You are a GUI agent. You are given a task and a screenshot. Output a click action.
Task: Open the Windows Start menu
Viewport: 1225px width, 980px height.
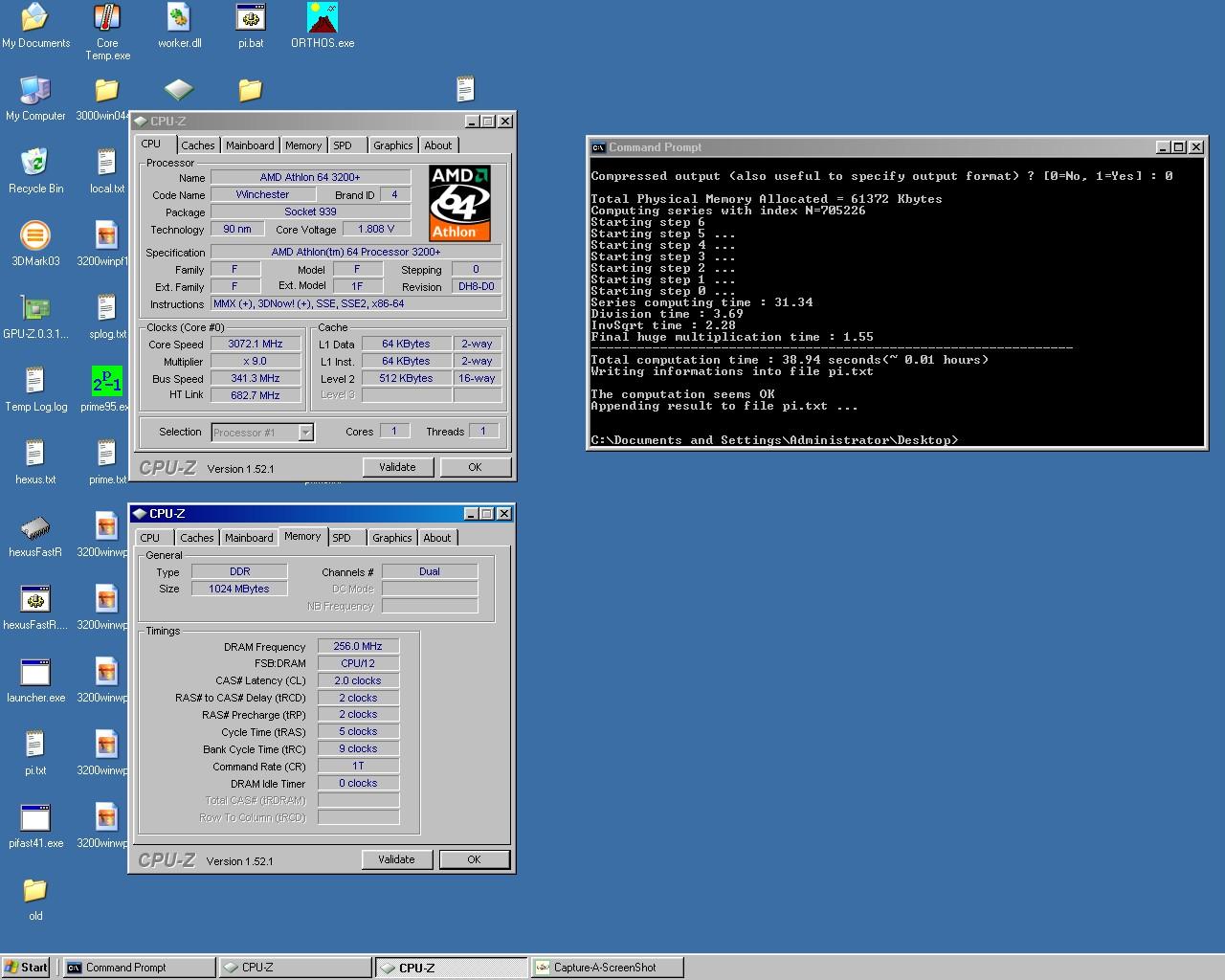point(26,968)
